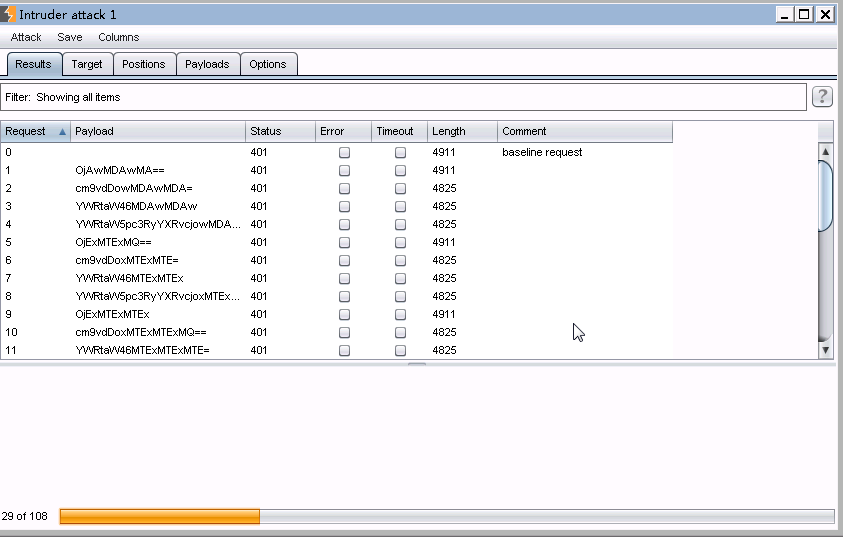The width and height of the screenshot is (843, 537).
Task: Click Length 4825 of request 2
Action: [x=444, y=188]
